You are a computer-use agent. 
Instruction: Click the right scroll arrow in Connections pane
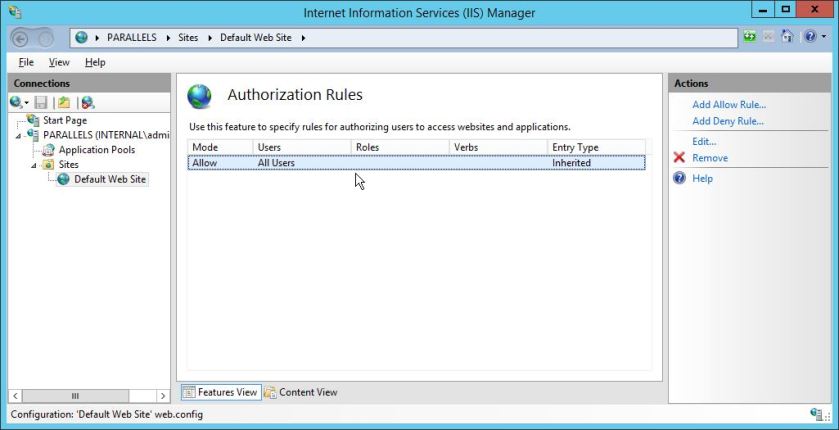click(163, 396)
